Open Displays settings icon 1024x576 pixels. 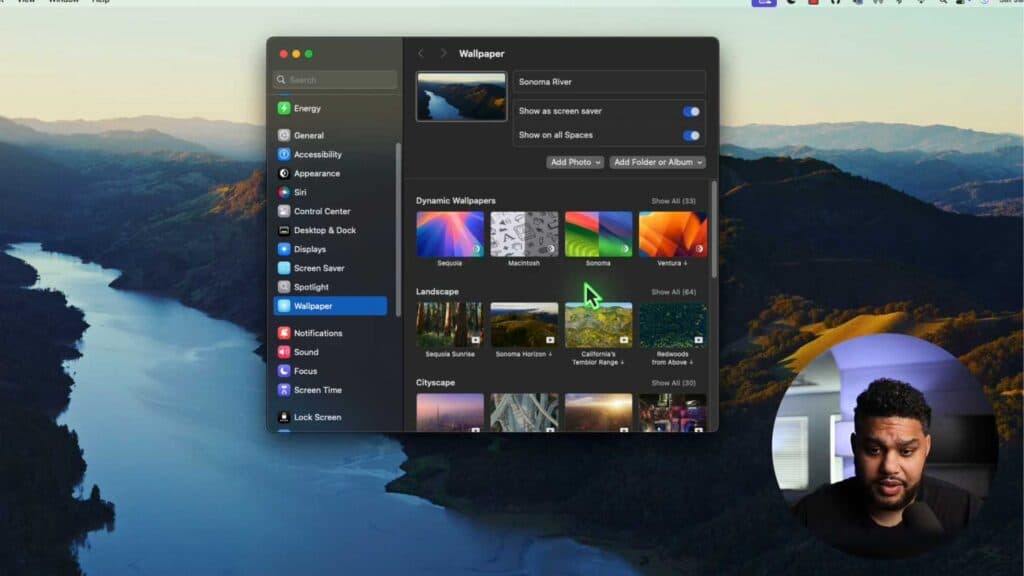tap(283, 249)
